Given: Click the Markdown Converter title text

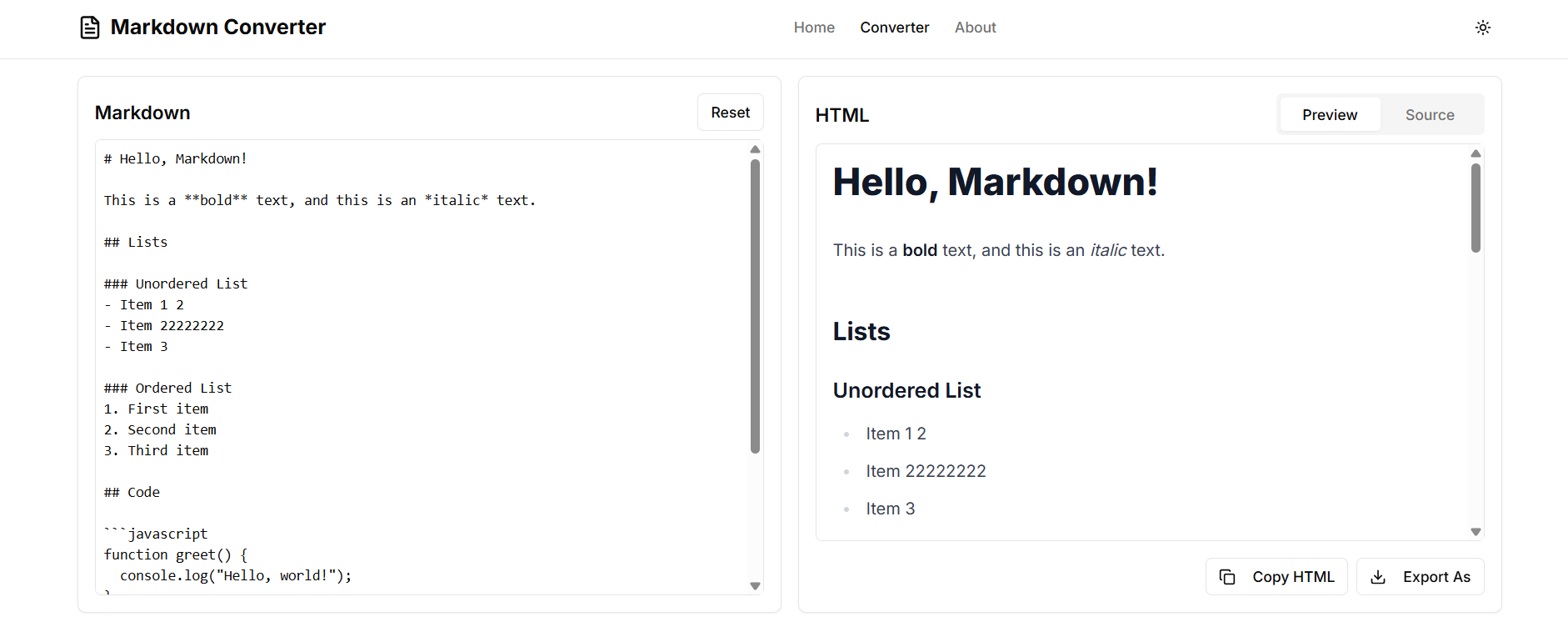Looking at the screenshot, I should click(x=218, y=28).
